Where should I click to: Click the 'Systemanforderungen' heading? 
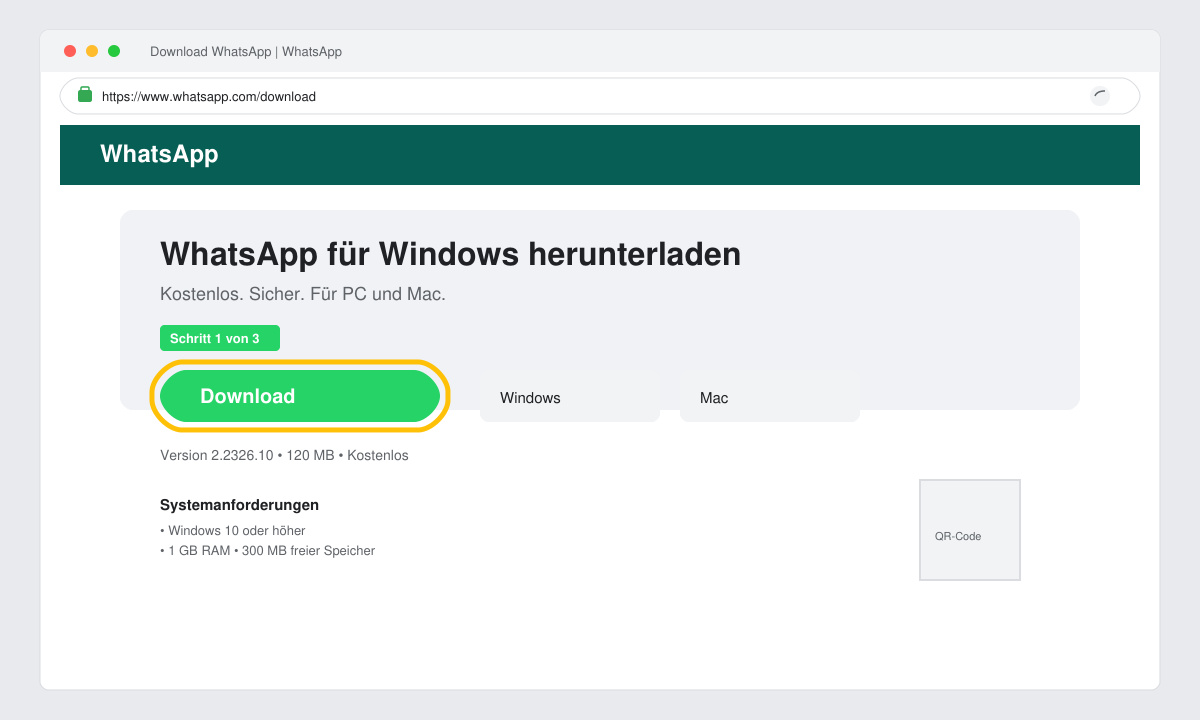(x=239, y=505)
